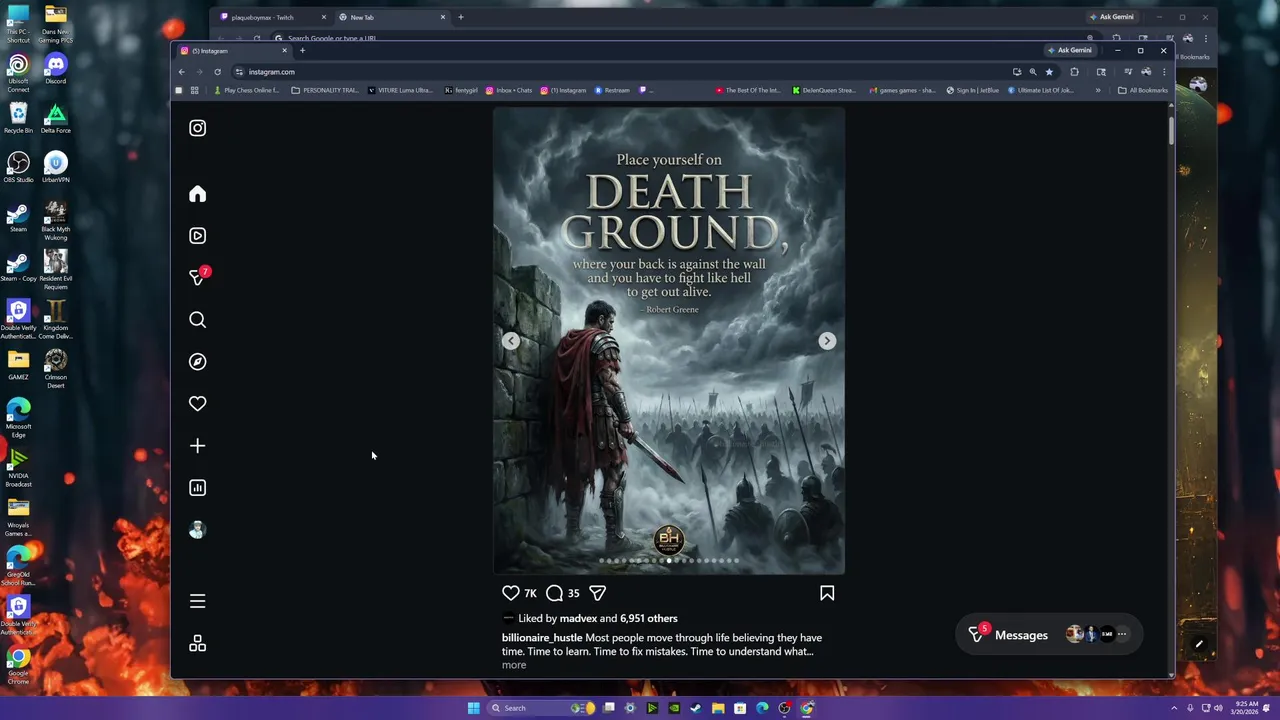Share the post with the paper plane icon
Screen dimensions: 1280x720
coord(597,593)
